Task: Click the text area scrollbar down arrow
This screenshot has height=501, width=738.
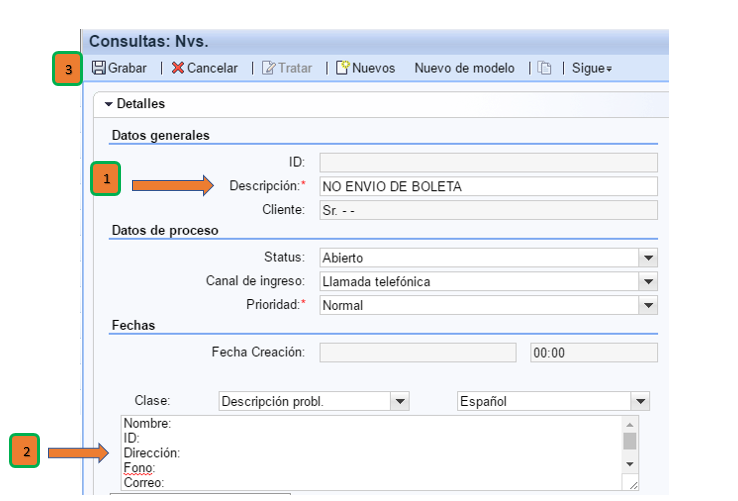Action: coord(630,464)
